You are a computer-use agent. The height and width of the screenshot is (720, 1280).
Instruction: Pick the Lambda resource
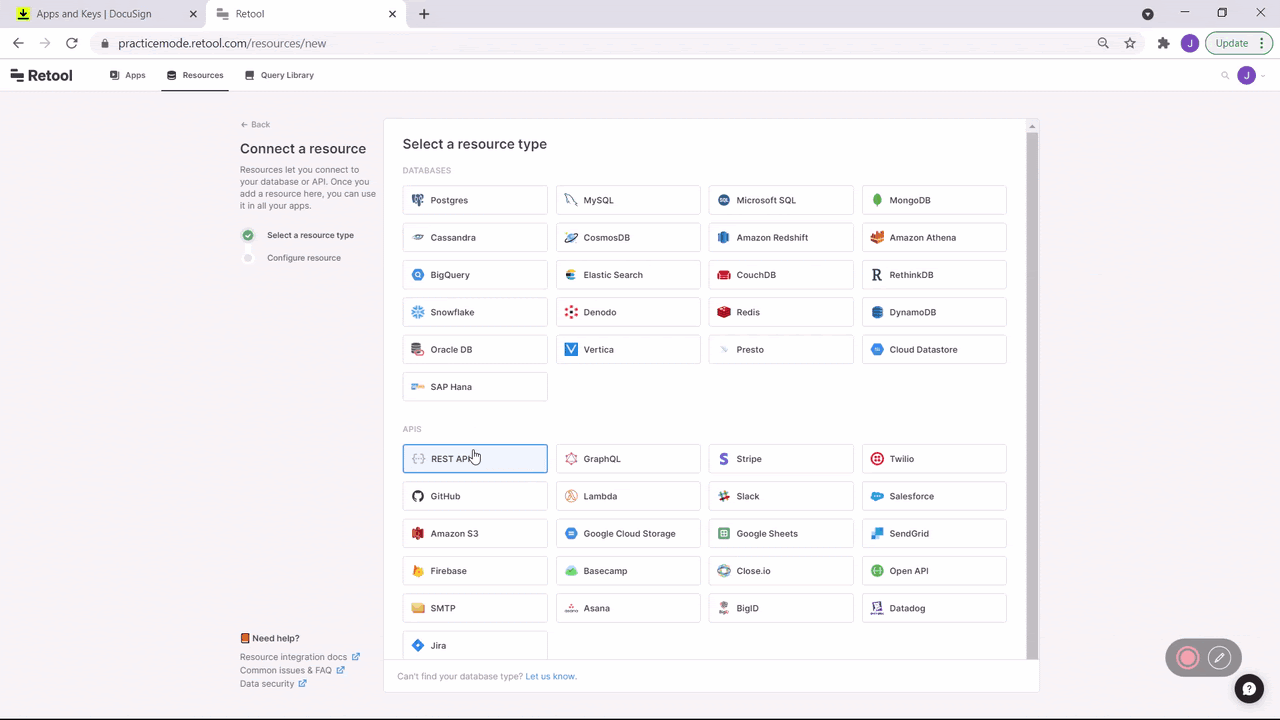click(x=628, y=496)
